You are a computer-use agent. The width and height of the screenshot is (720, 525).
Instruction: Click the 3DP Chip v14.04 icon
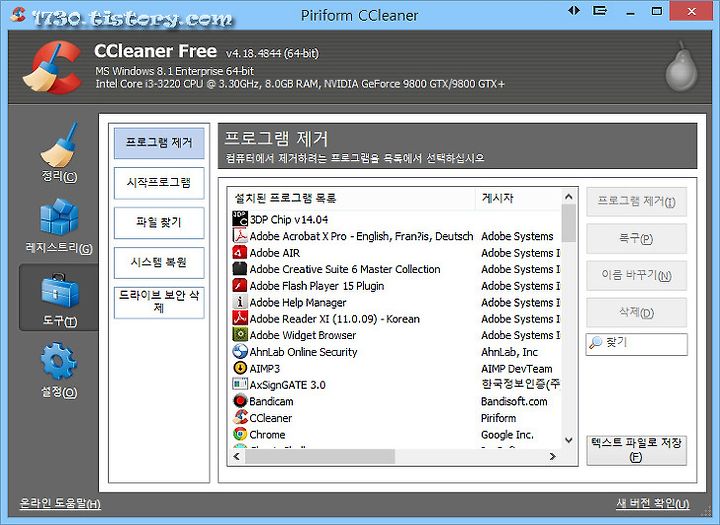click(x=240, y=219)
